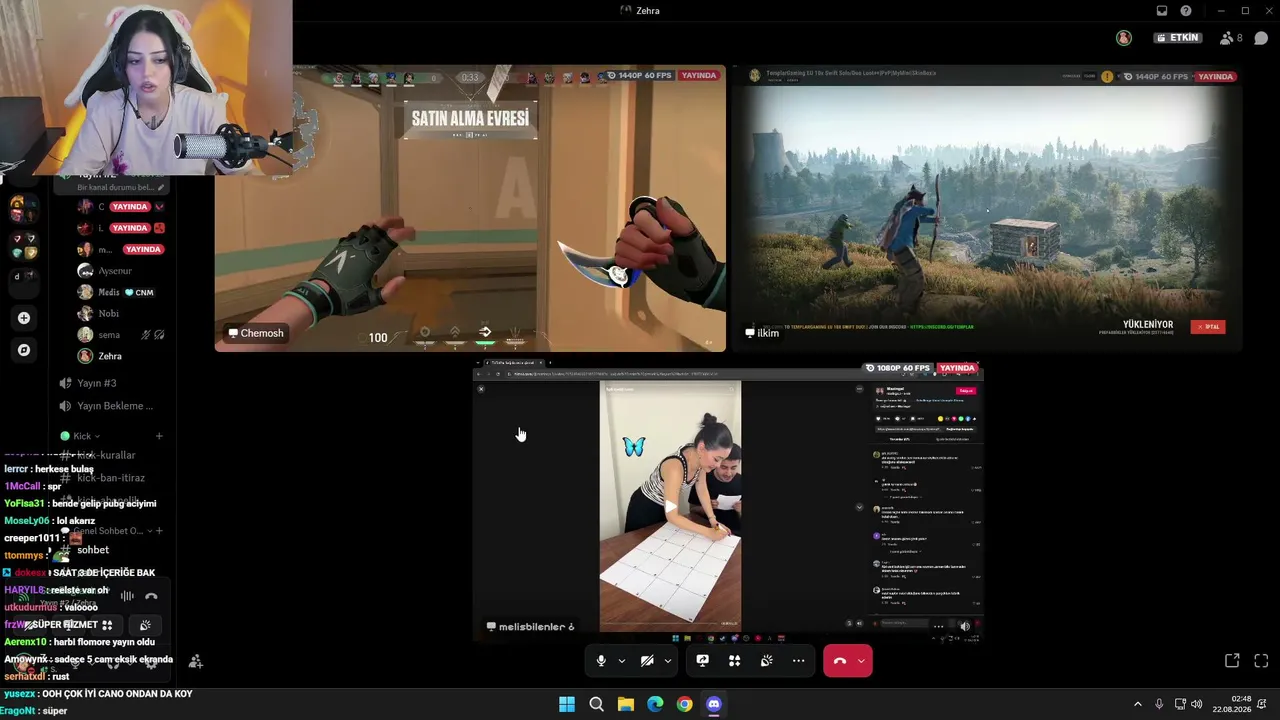Open Google Chrome from the taskbar
The height and width of the screenshot is (720, 1280).
pyautogui.click(x=684, y=704)
